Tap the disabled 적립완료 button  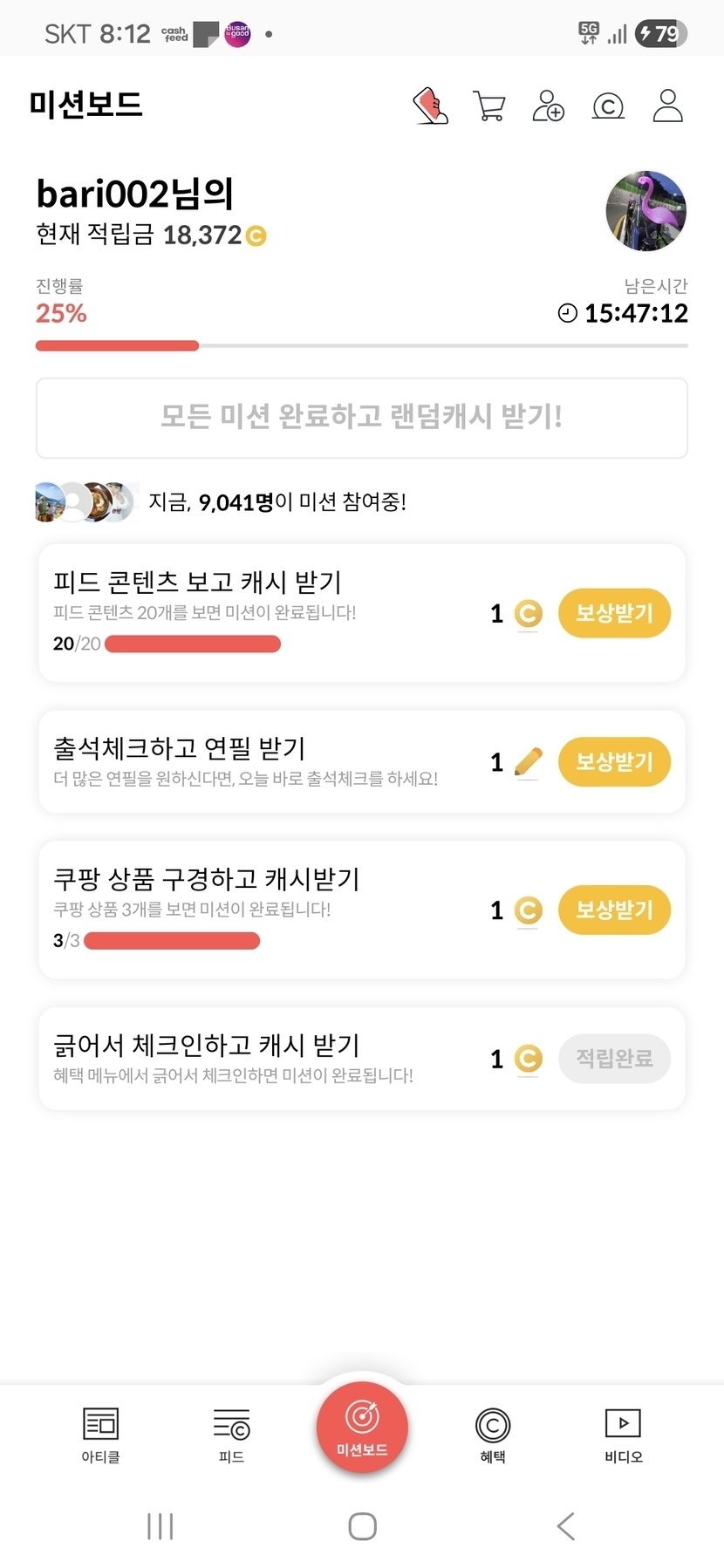point(614,1059)
